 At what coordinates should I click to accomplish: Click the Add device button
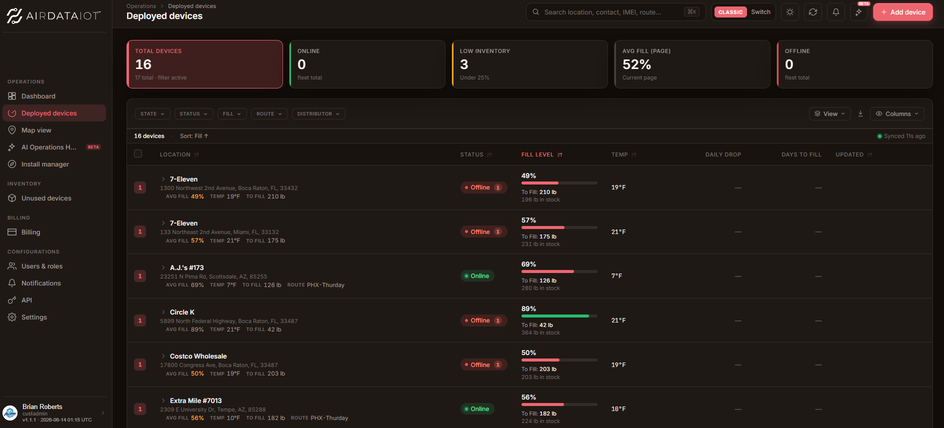click(x=902, y=12)
